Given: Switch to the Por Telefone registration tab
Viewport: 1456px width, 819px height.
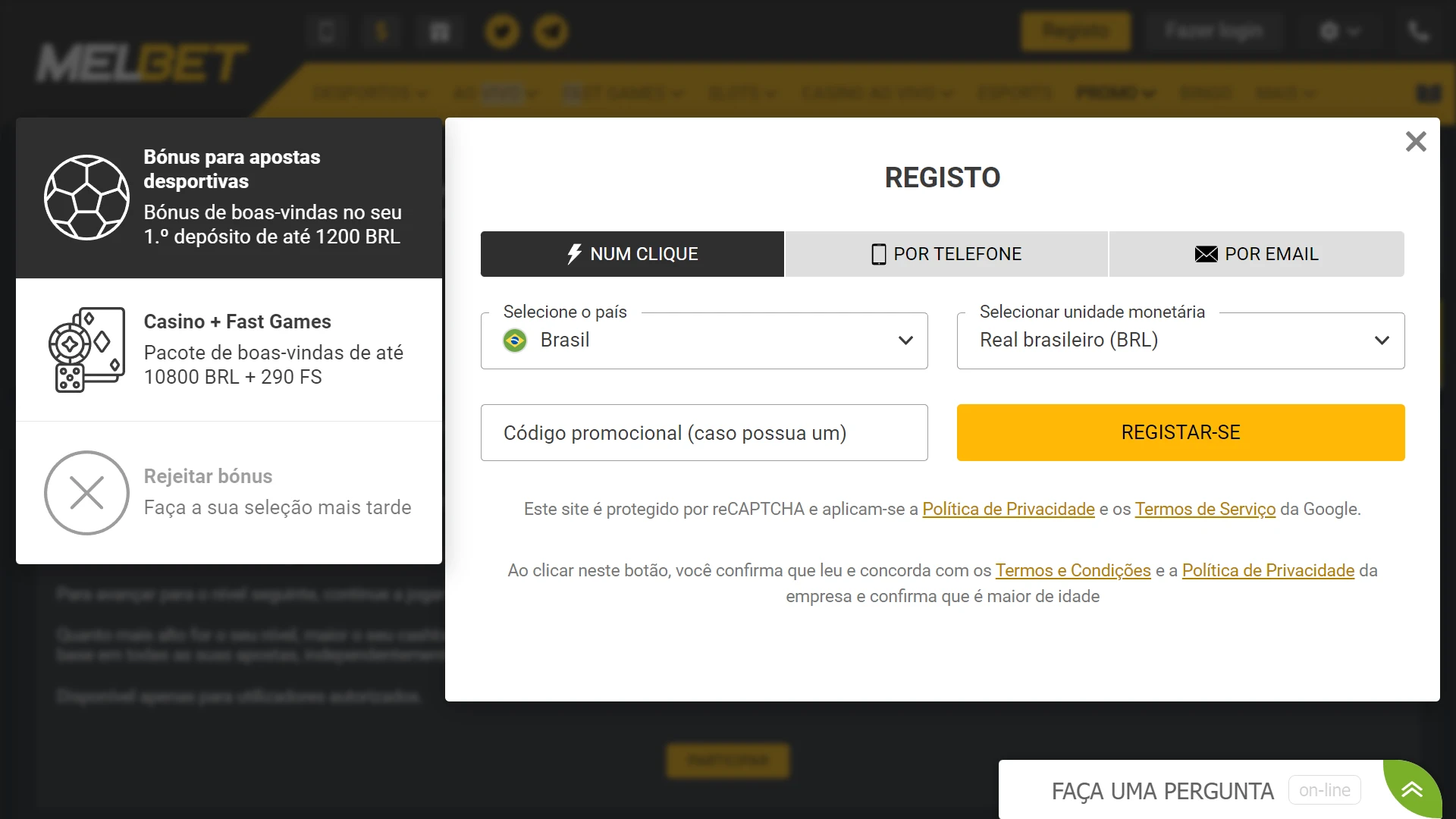Looking at the screenshot, I should pyautogui.click(x=946, y=254).
